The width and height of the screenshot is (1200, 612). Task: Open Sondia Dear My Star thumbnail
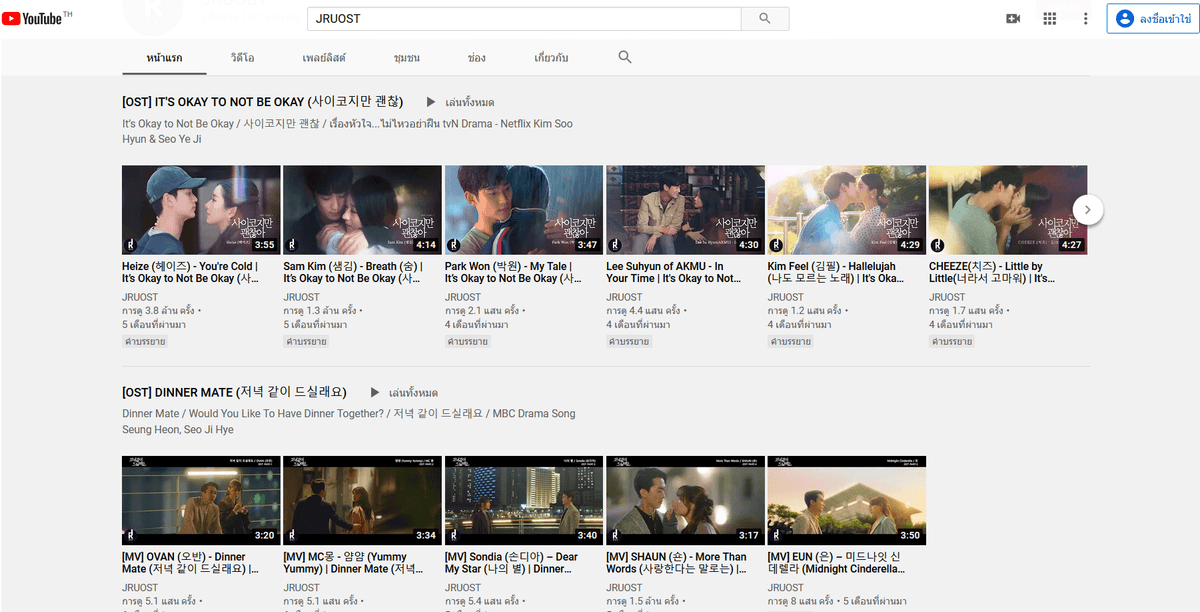524,500
